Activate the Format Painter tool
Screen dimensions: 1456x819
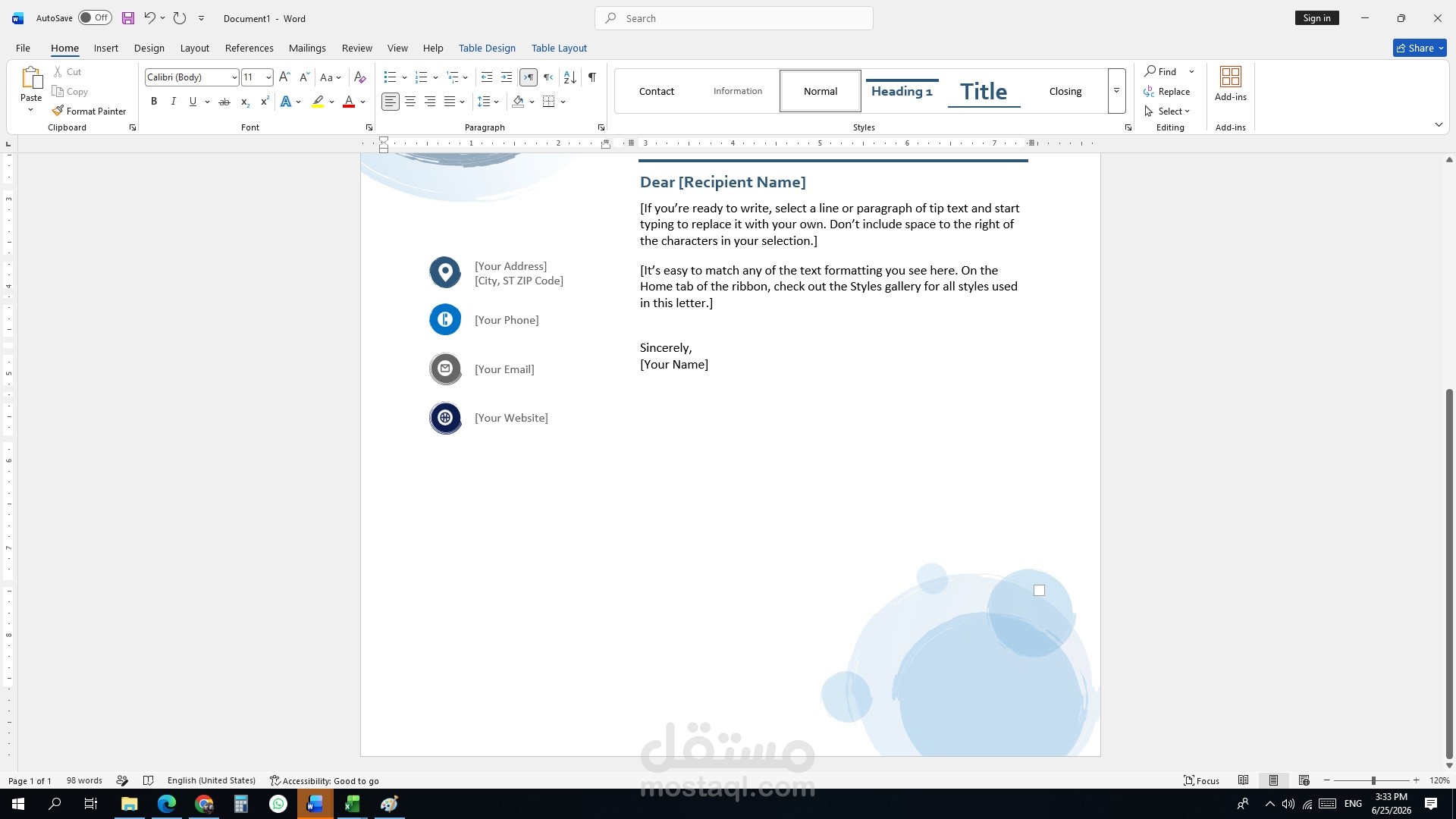89,111
